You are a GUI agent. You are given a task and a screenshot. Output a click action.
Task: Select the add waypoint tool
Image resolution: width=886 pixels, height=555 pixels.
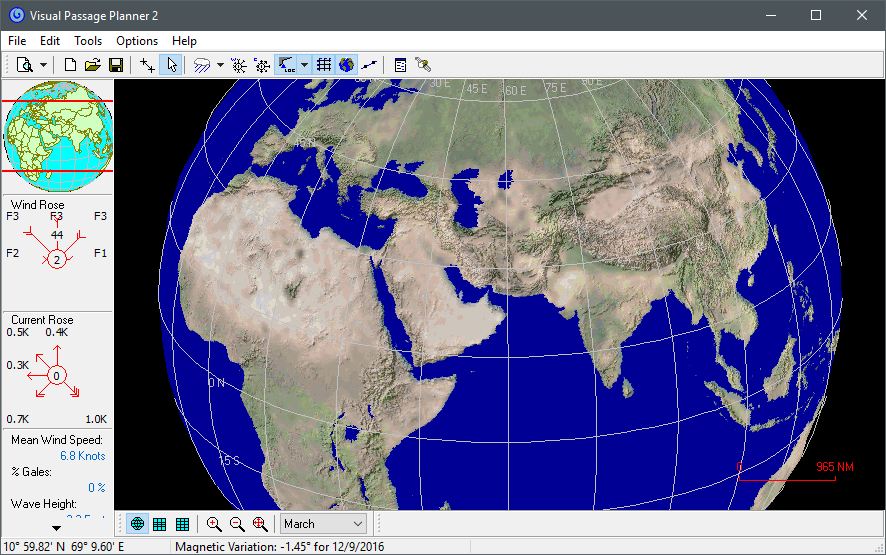148,65
